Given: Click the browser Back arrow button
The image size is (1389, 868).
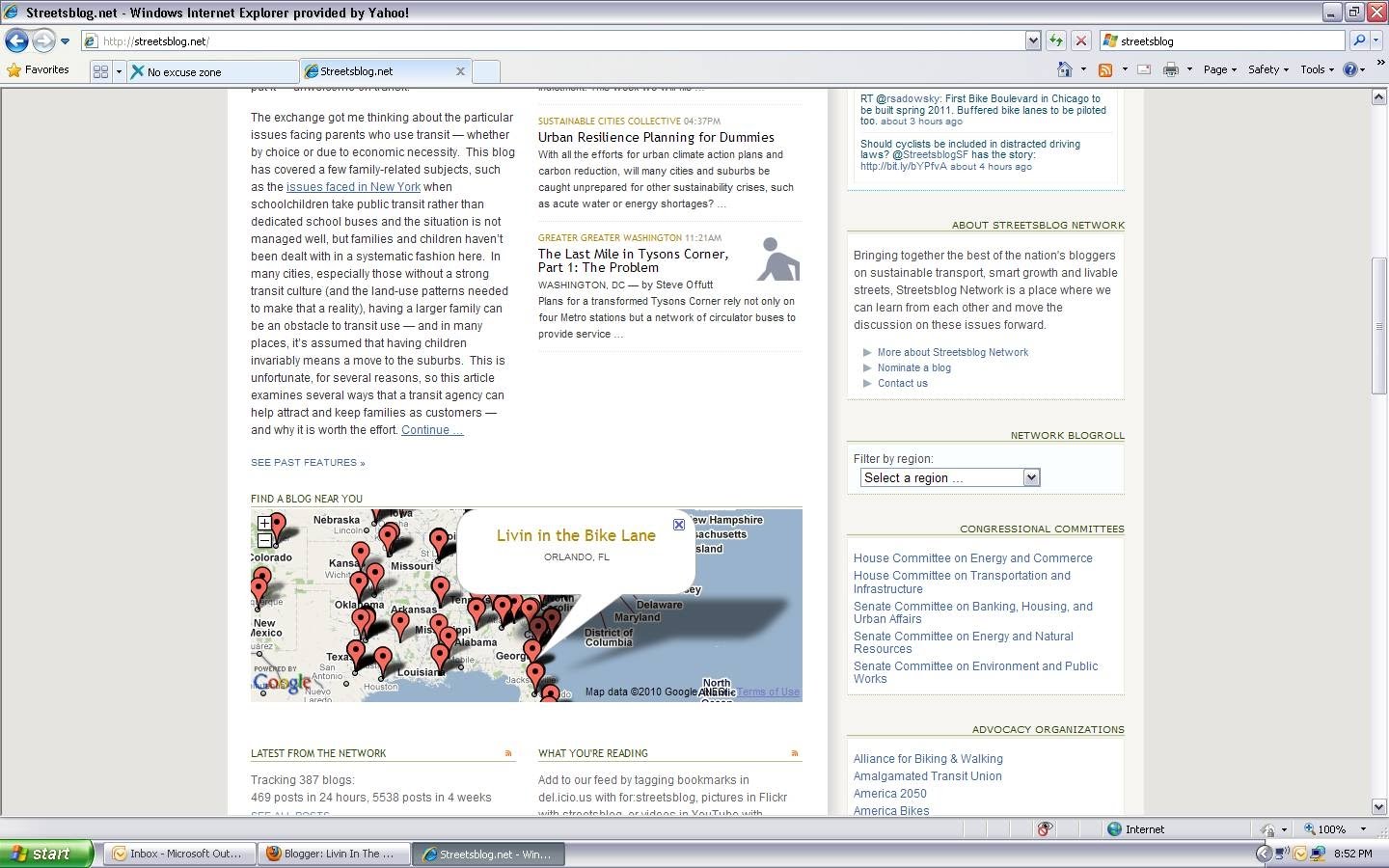Looking at the screenshot, I should (x=16, y=41).
